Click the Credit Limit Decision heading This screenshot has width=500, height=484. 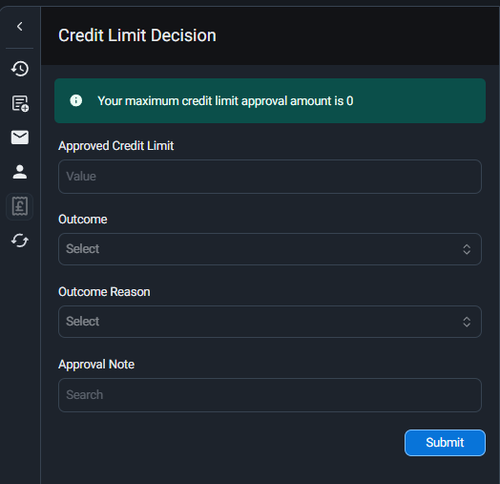(137, 35)
